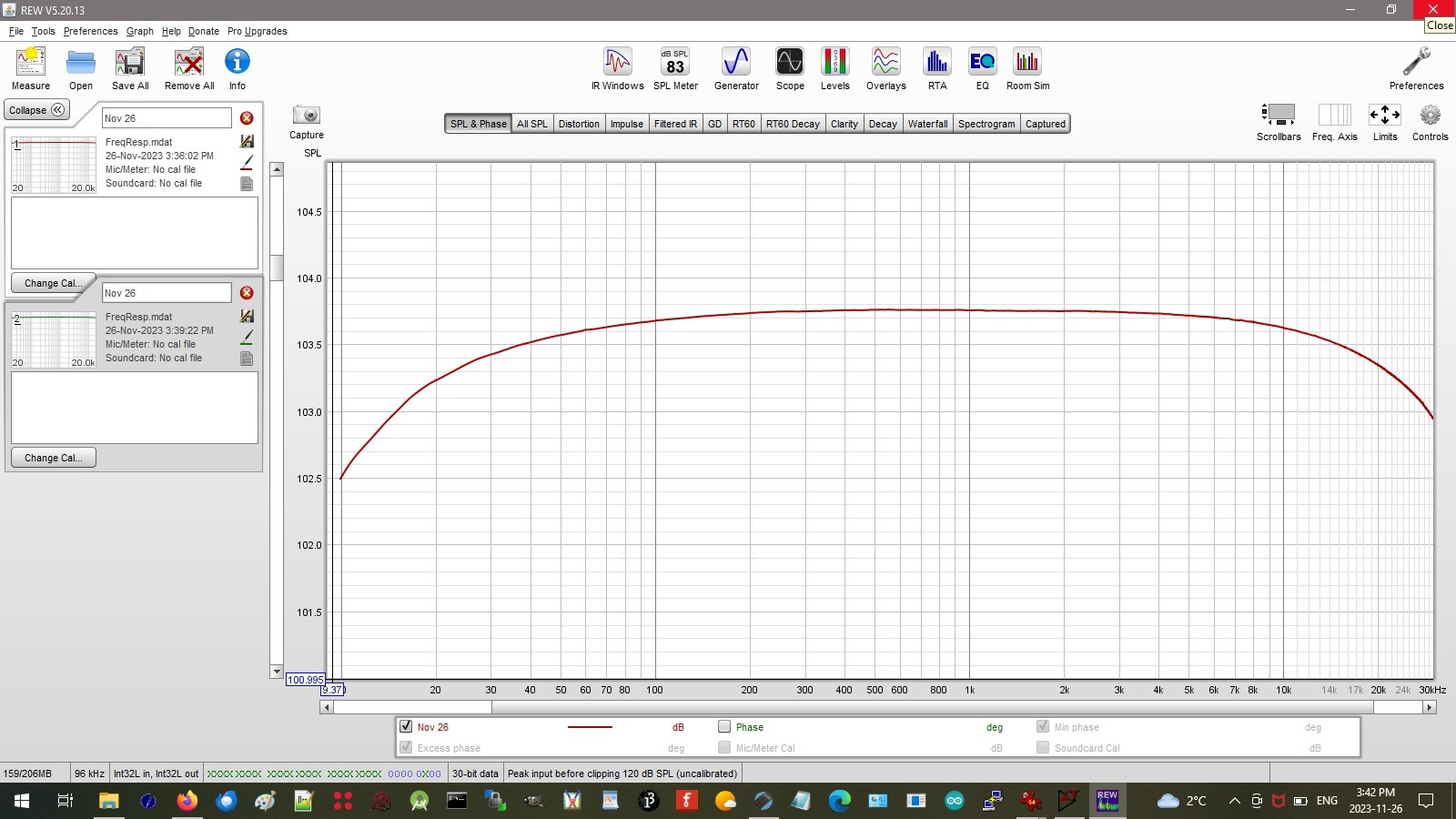Click frequency scrollbar right arrow
This screenshot has width=1456, height=819.
[1430, 707]
